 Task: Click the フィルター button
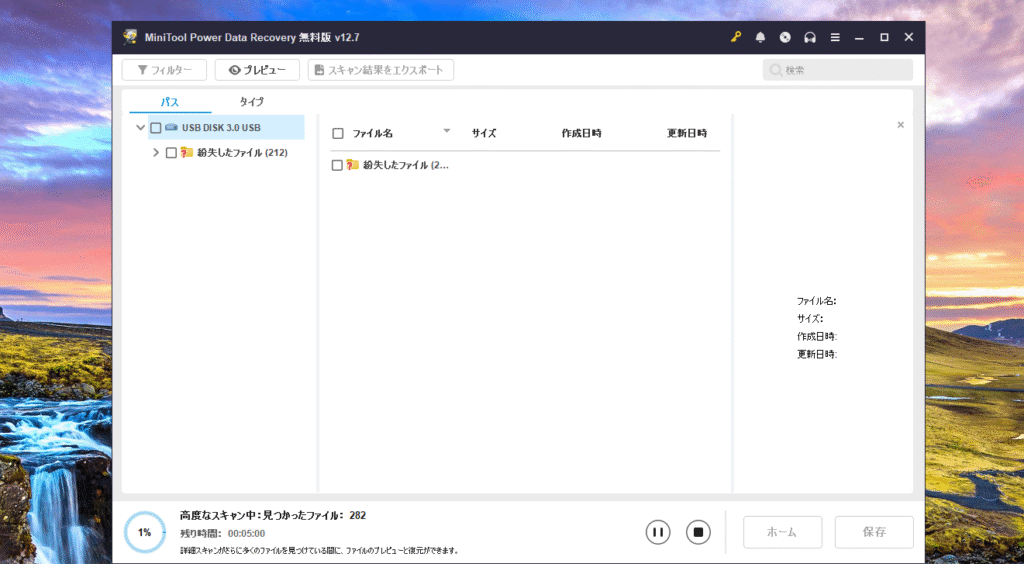(164, 70)
